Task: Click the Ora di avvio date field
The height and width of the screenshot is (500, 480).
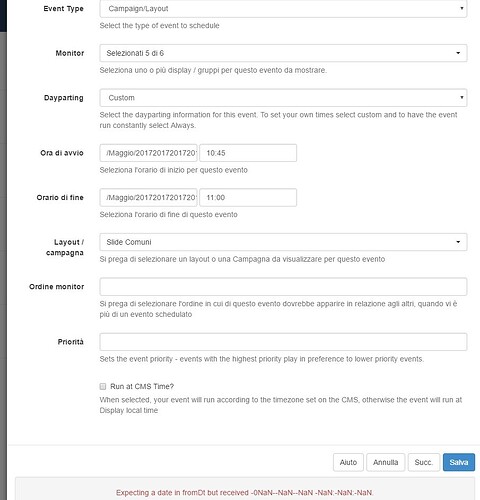Action: click(x=148, y=153)
